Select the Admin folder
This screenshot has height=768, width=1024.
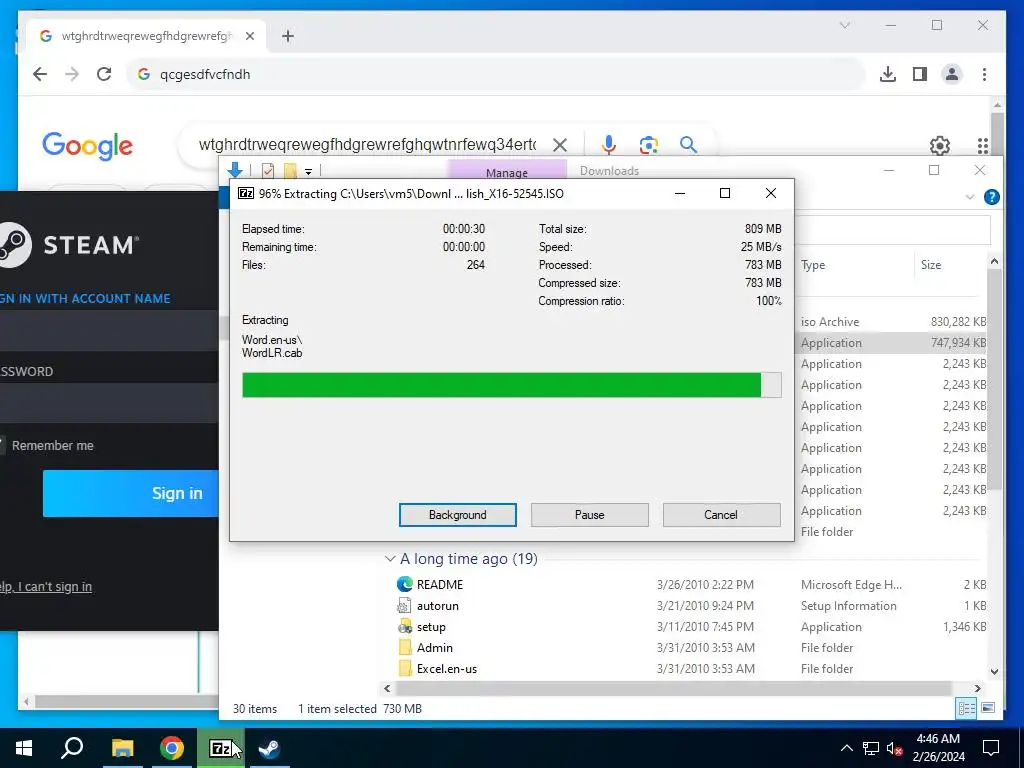684,647
